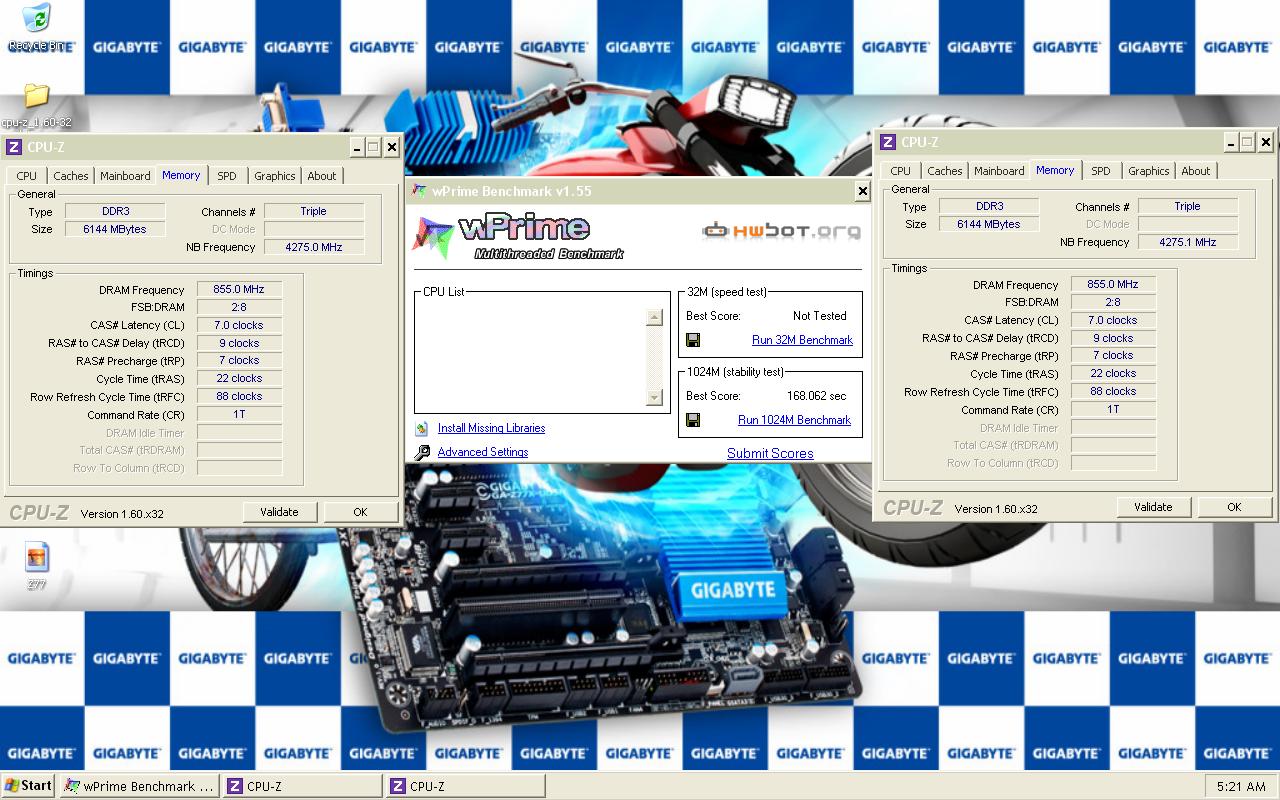Screen dimensions: 1280x800
Task: Click the left CPU-Z title bar icon
Action: coord(14,147)
